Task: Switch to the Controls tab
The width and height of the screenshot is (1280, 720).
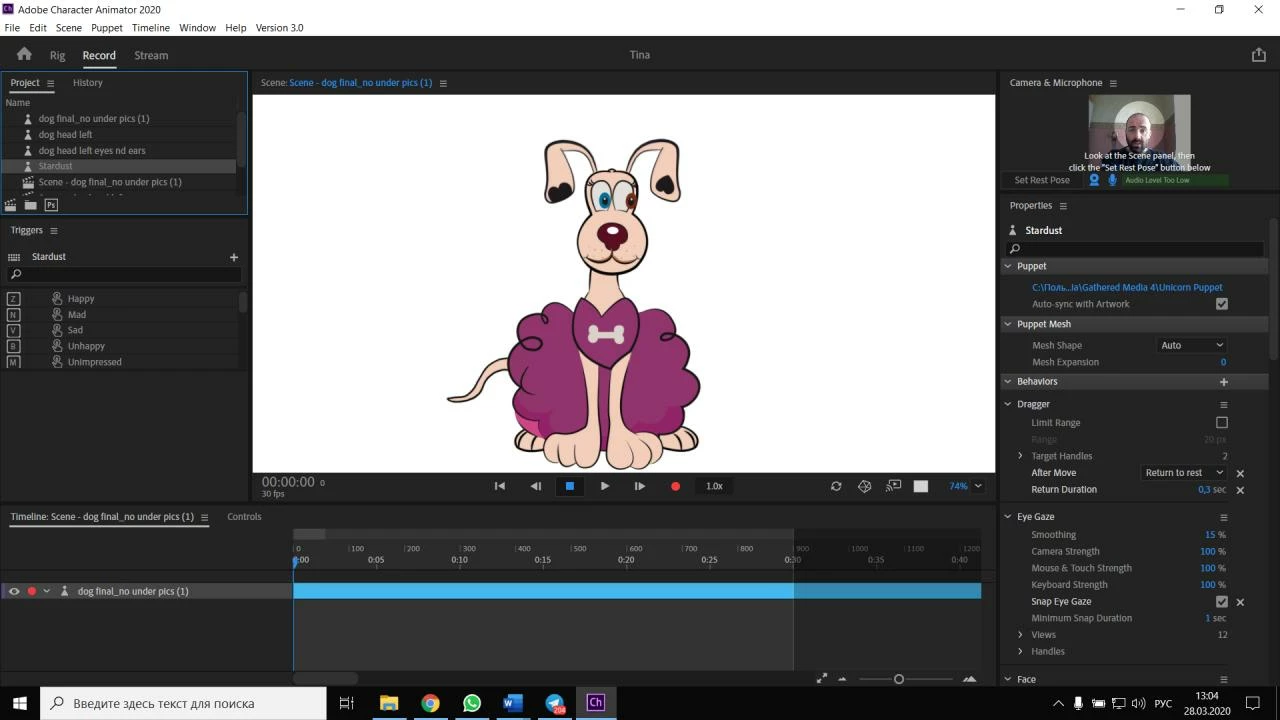Action: tap(244, 517)
